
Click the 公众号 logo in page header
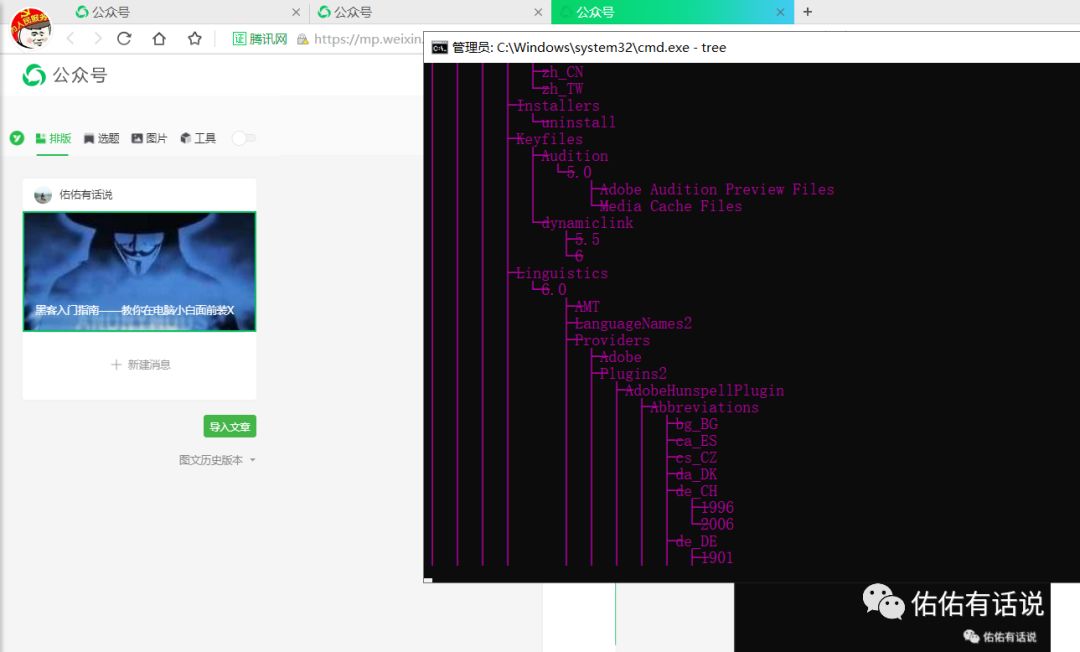point(64,75)
